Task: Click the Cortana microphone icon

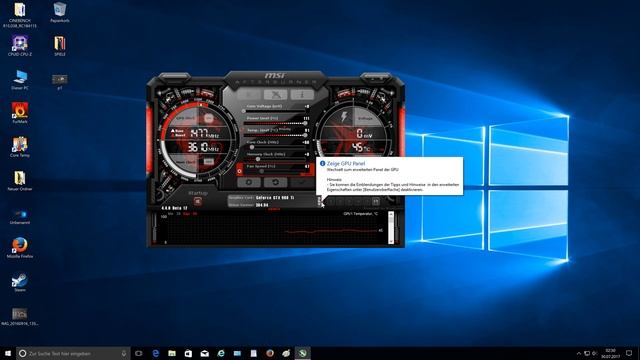Action: [124, 353]
